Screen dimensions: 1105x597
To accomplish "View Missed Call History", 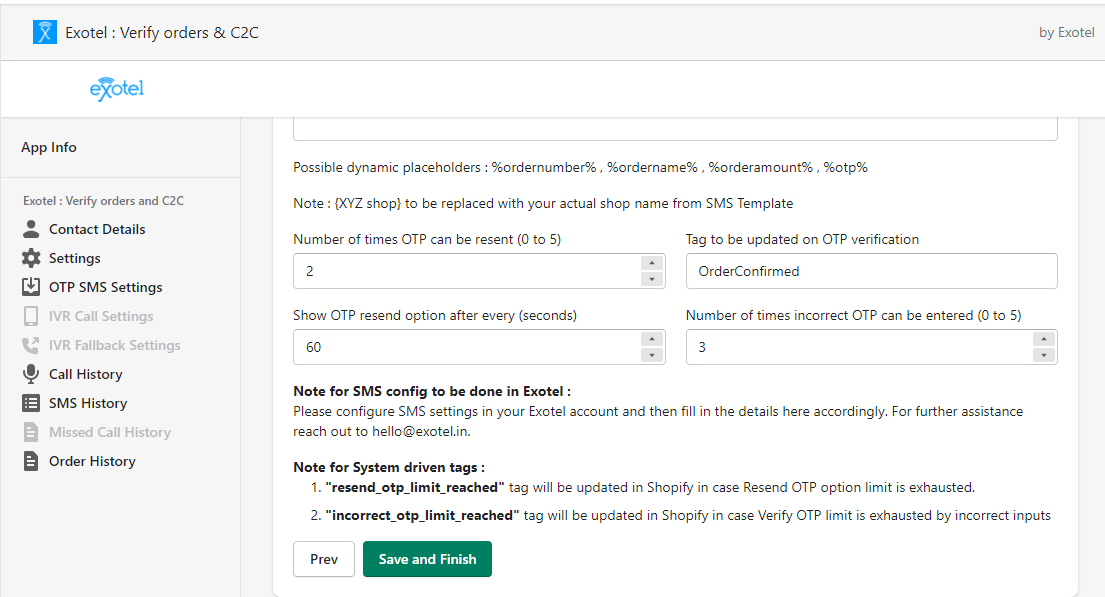I will pyautogui.click(x=110, y=431).
